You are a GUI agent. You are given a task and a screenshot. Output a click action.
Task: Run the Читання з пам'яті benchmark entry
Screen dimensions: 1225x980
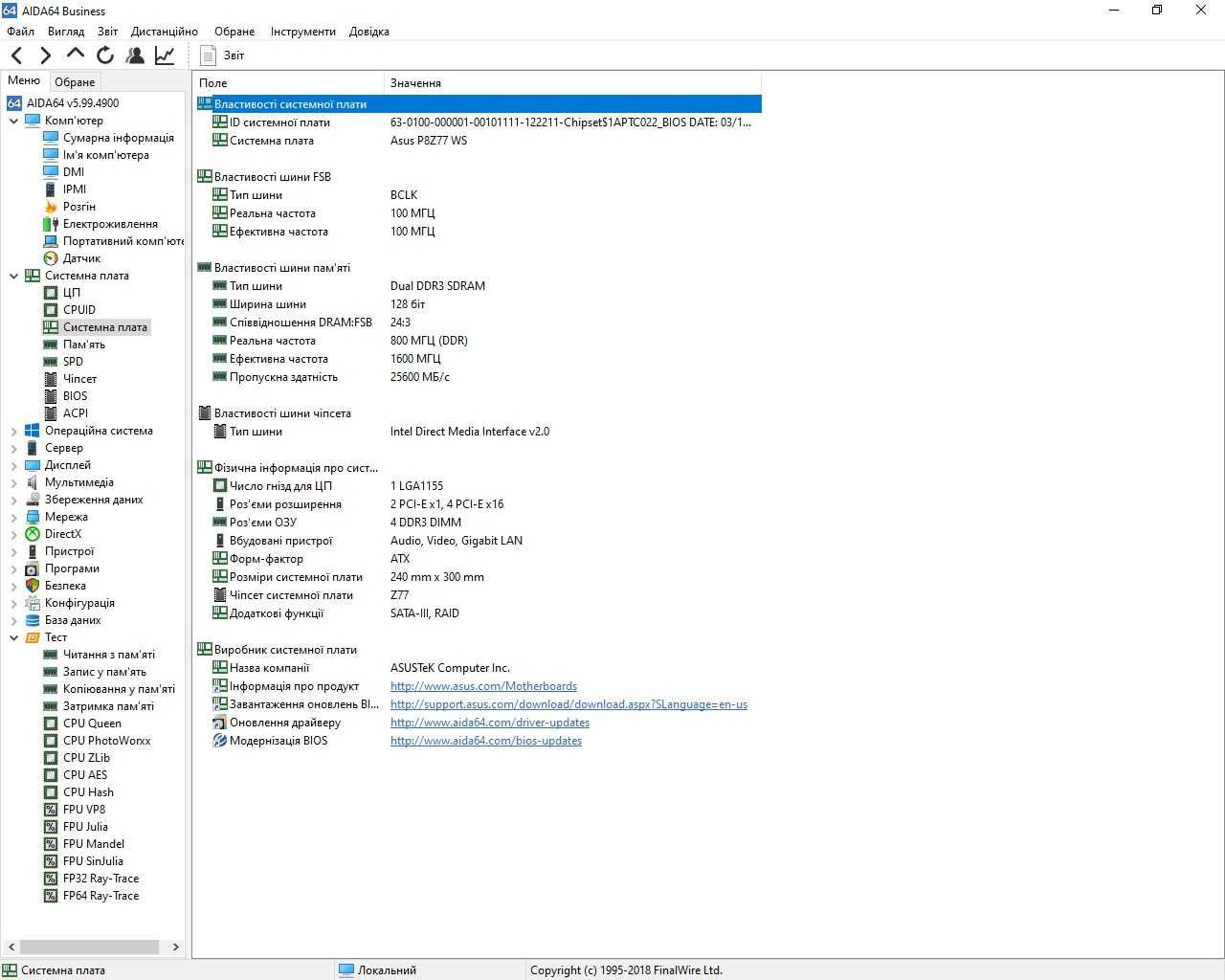(100, 654)
